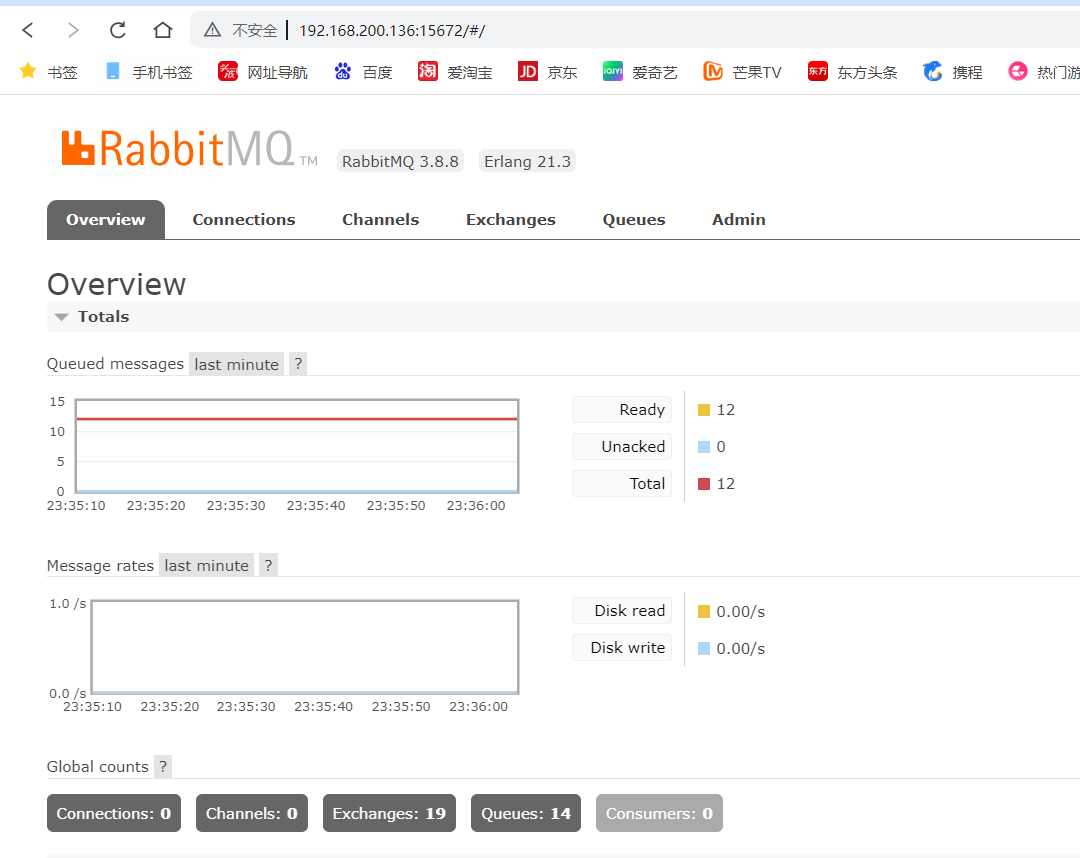Switch to the Channels tab

(380, 220)
